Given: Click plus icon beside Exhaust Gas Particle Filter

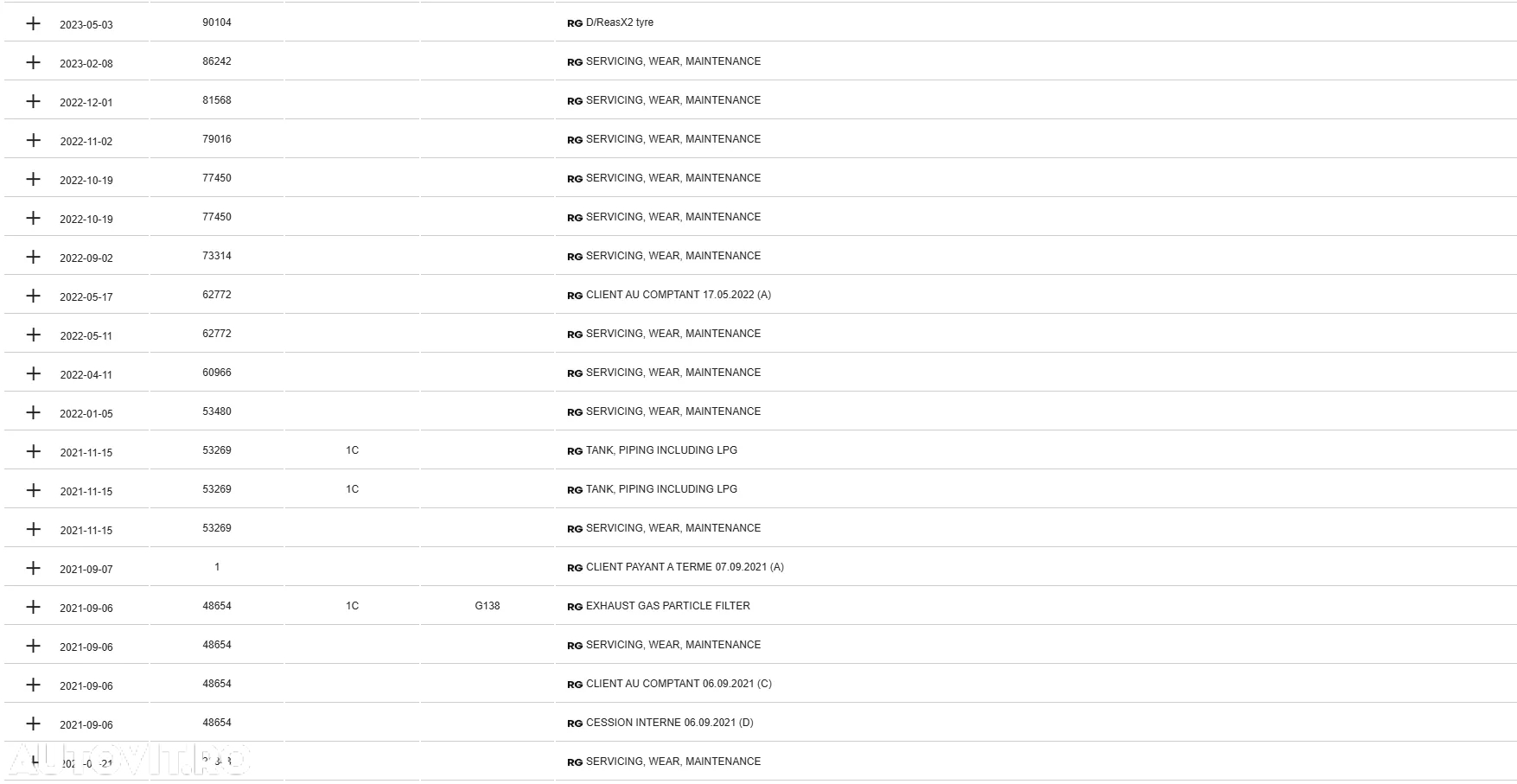Looking at the screenshot, I should 33,607.
